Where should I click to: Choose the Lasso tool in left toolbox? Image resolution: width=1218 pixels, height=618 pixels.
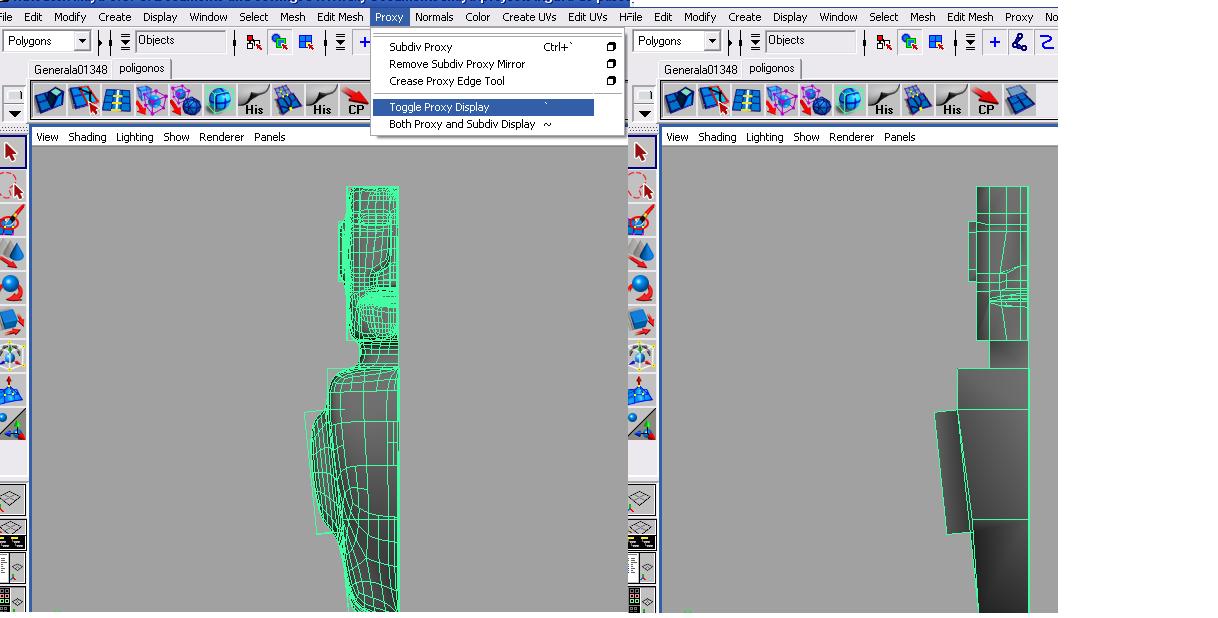11,187
